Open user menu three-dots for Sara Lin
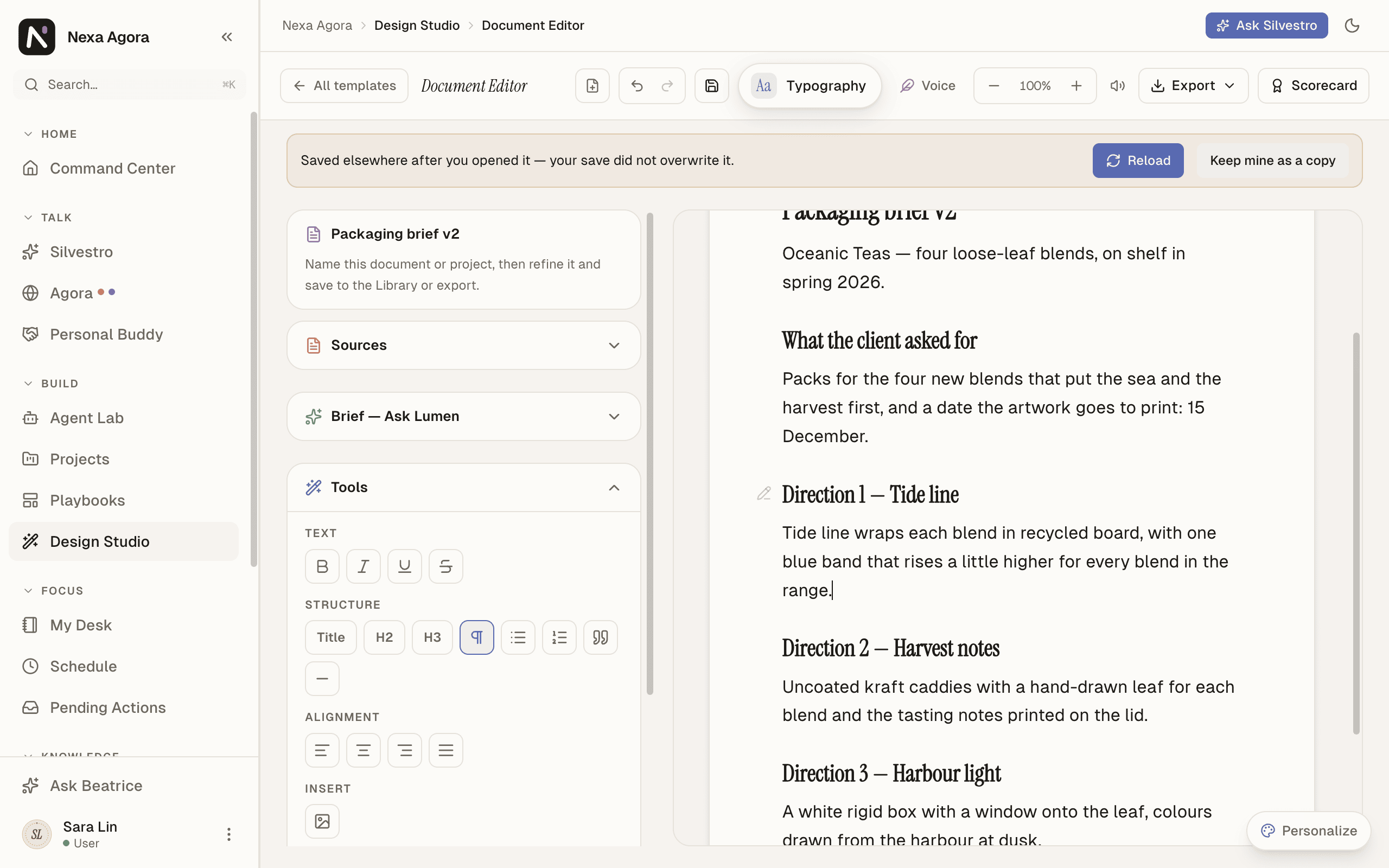 click(x=228, y=834)
